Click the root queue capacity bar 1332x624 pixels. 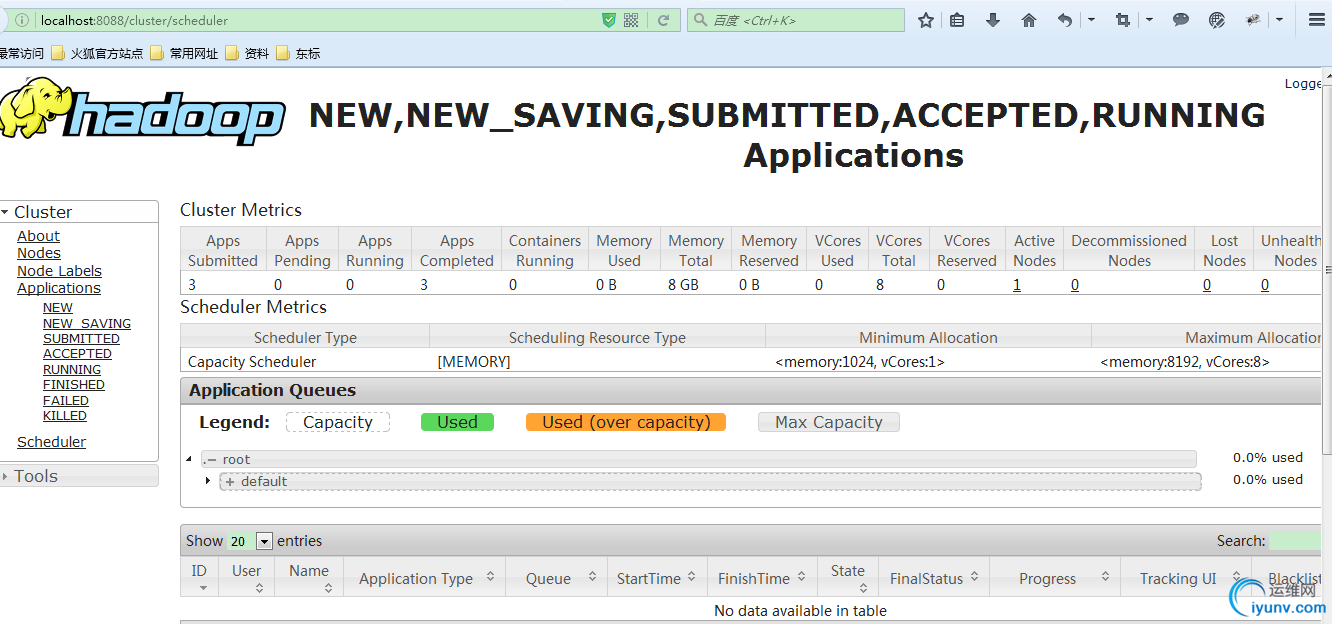[x=698, y=459]
